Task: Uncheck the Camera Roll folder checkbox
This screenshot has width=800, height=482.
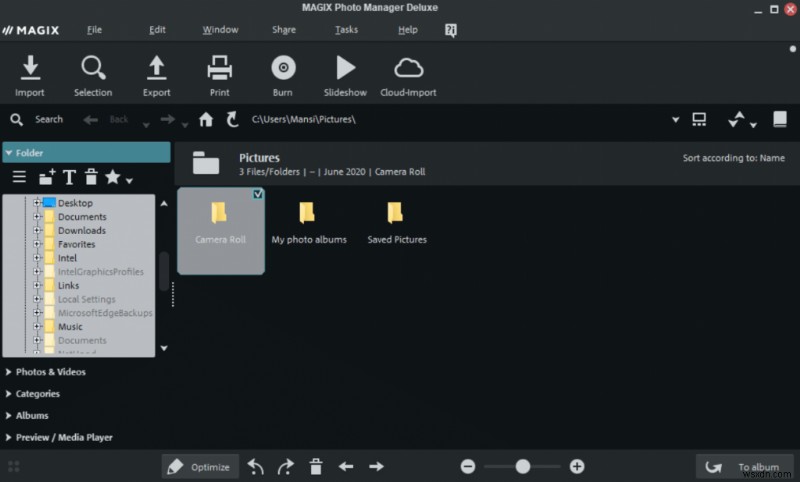Action: [258, 194]
